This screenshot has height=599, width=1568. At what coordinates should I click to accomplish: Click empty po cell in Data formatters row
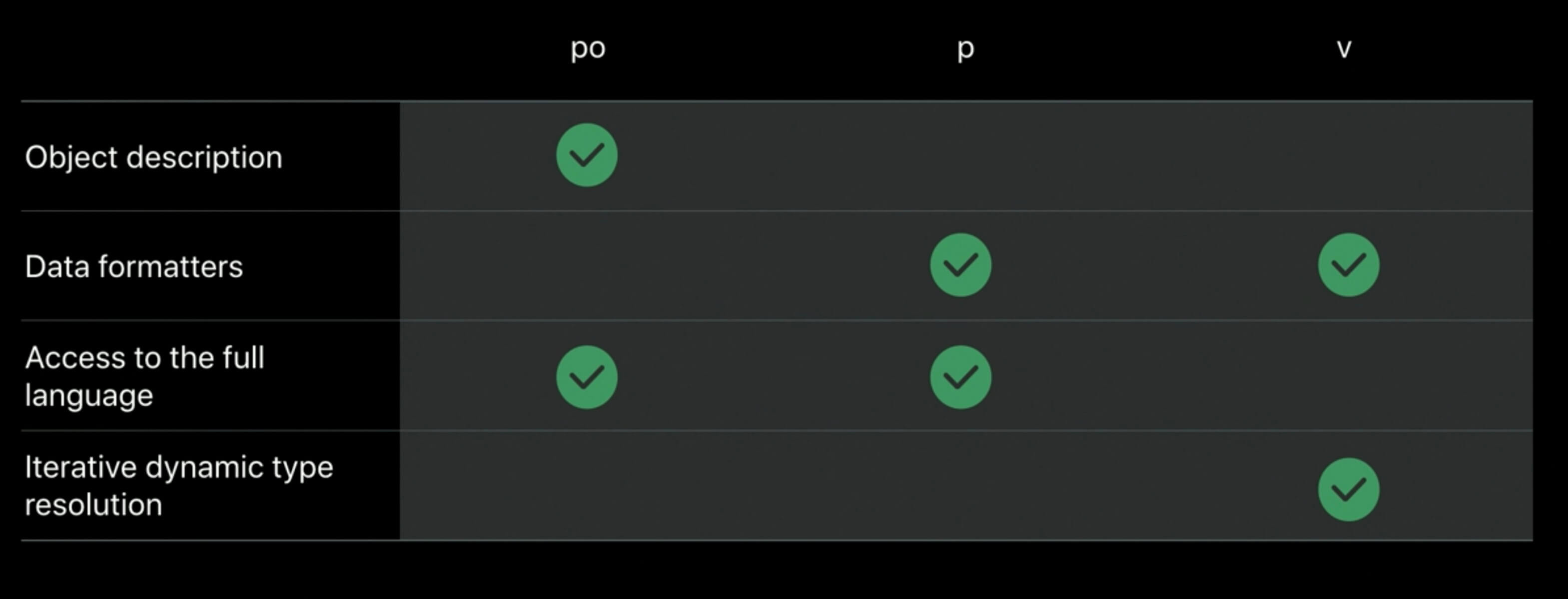tap(587, 265)
